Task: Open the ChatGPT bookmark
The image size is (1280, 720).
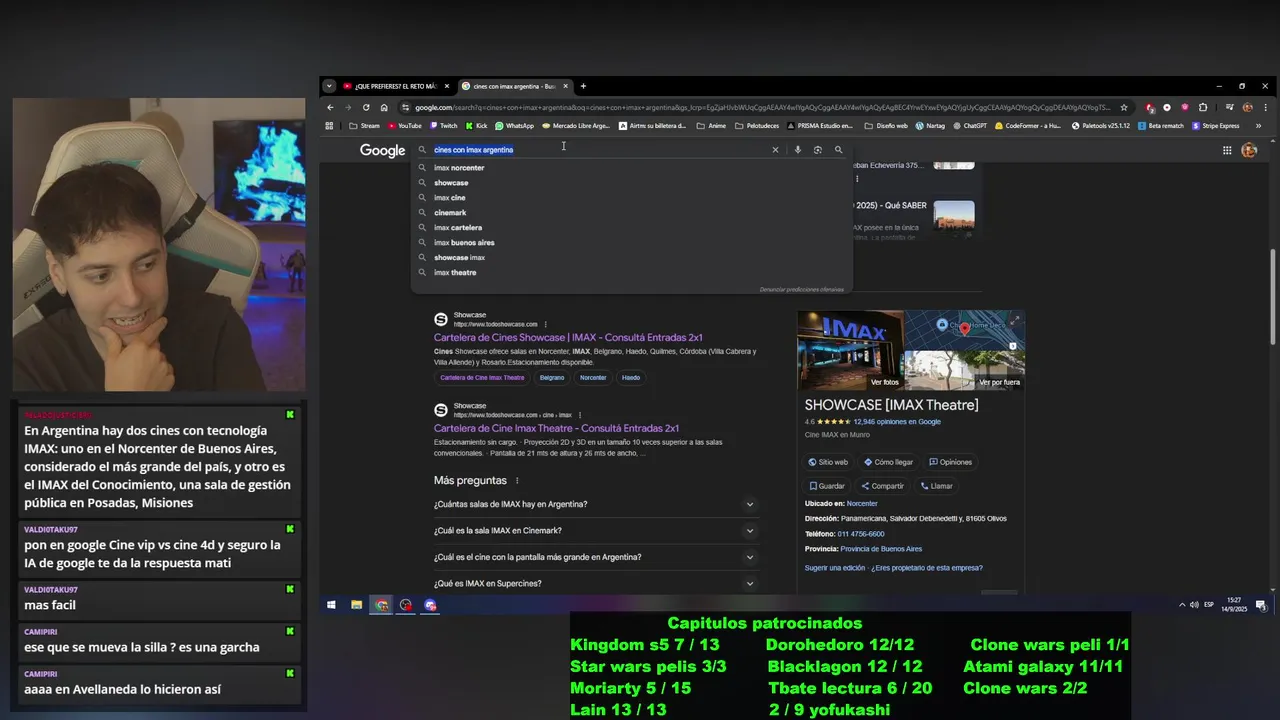Action: click(969, 126)
